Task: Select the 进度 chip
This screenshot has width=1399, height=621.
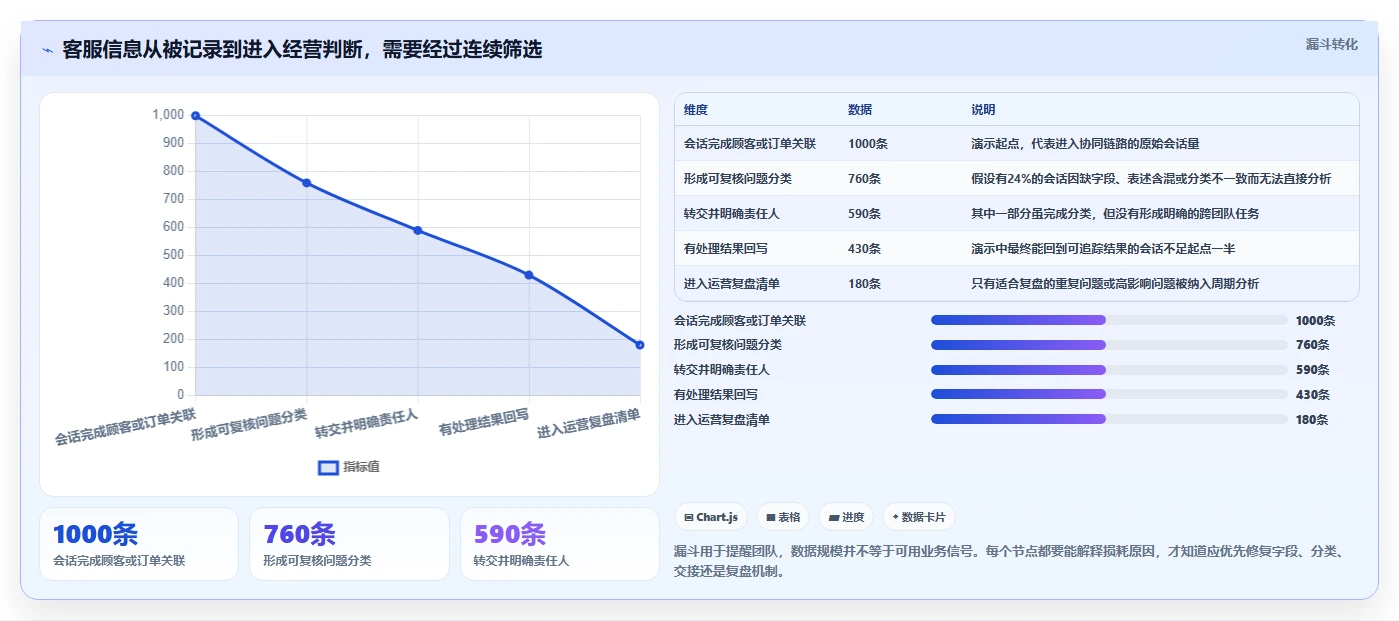Action: 846,517
